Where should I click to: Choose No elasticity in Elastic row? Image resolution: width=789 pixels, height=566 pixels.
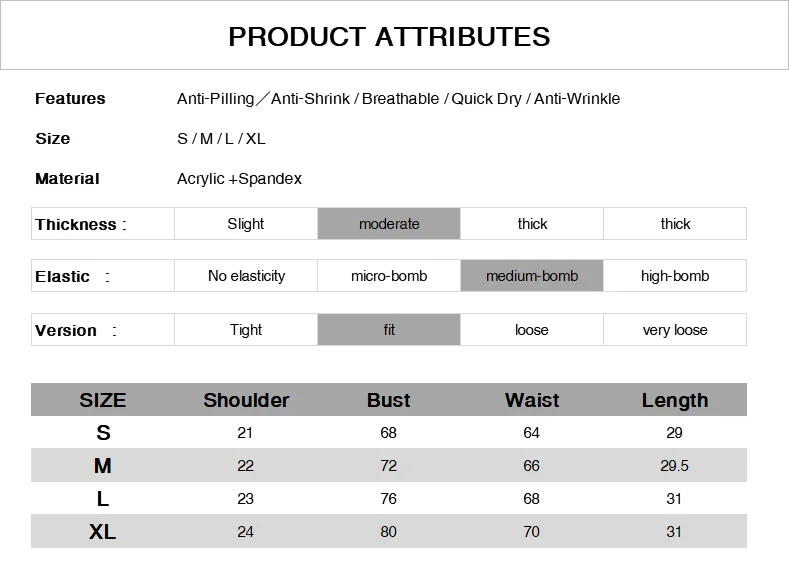(246, 276)
